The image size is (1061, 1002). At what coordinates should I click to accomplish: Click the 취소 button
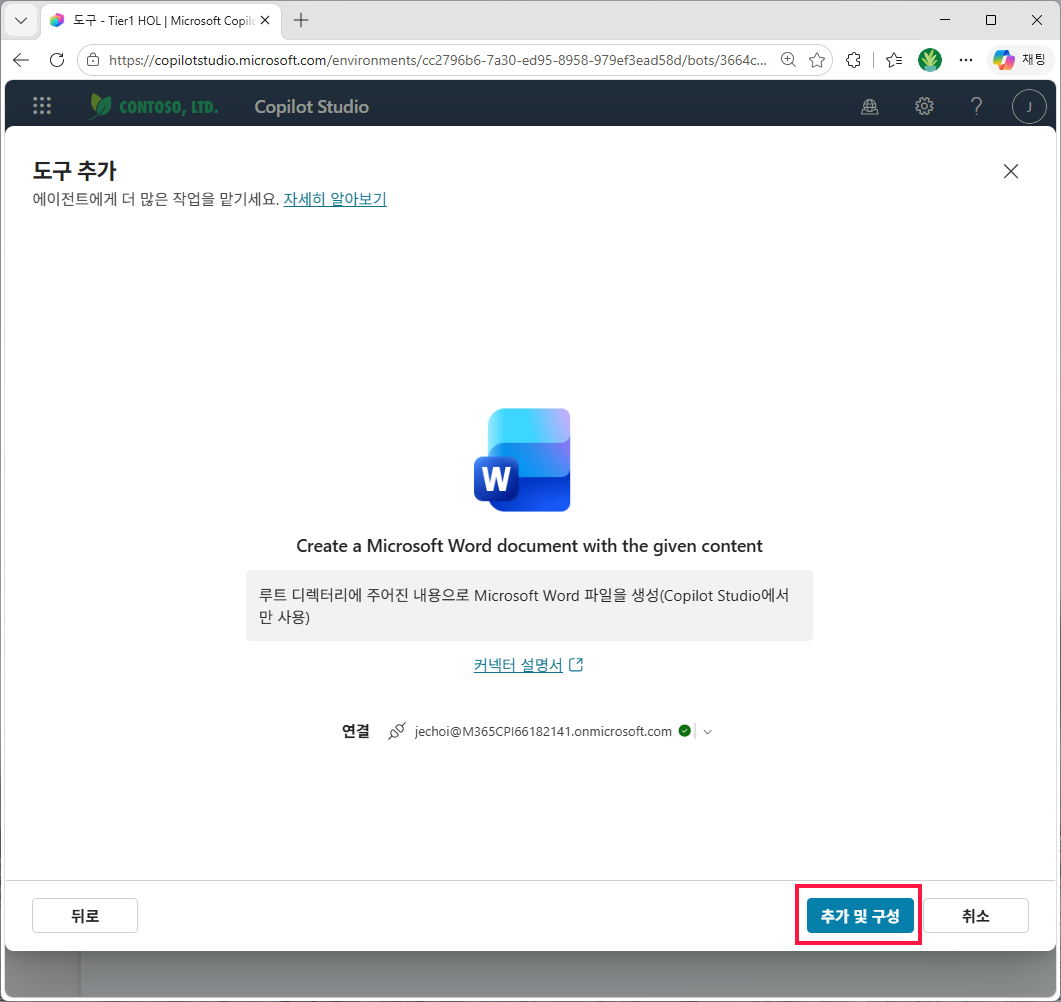click(x=976, y=915)
